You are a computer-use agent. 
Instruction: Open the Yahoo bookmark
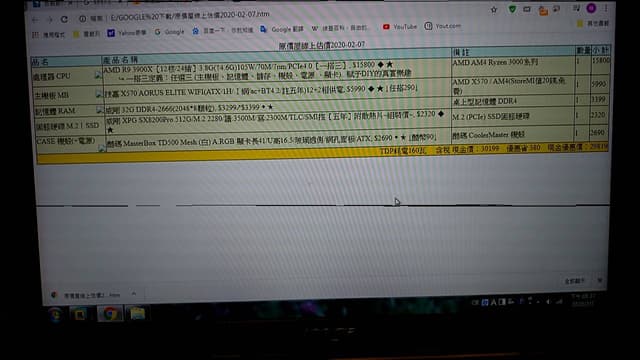pyautogui.click(x=127, y=33)
